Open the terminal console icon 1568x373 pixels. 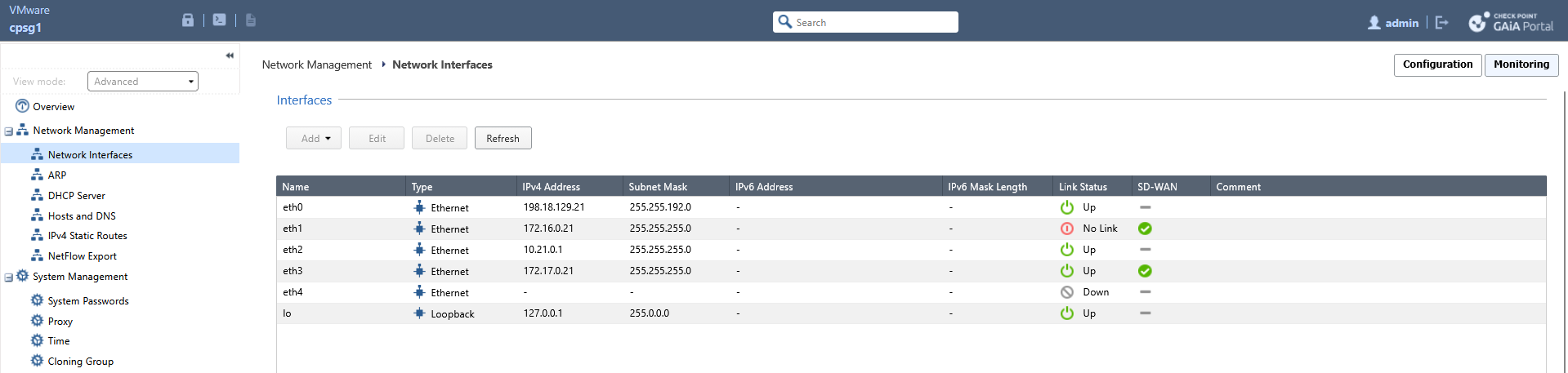point(220,20)
